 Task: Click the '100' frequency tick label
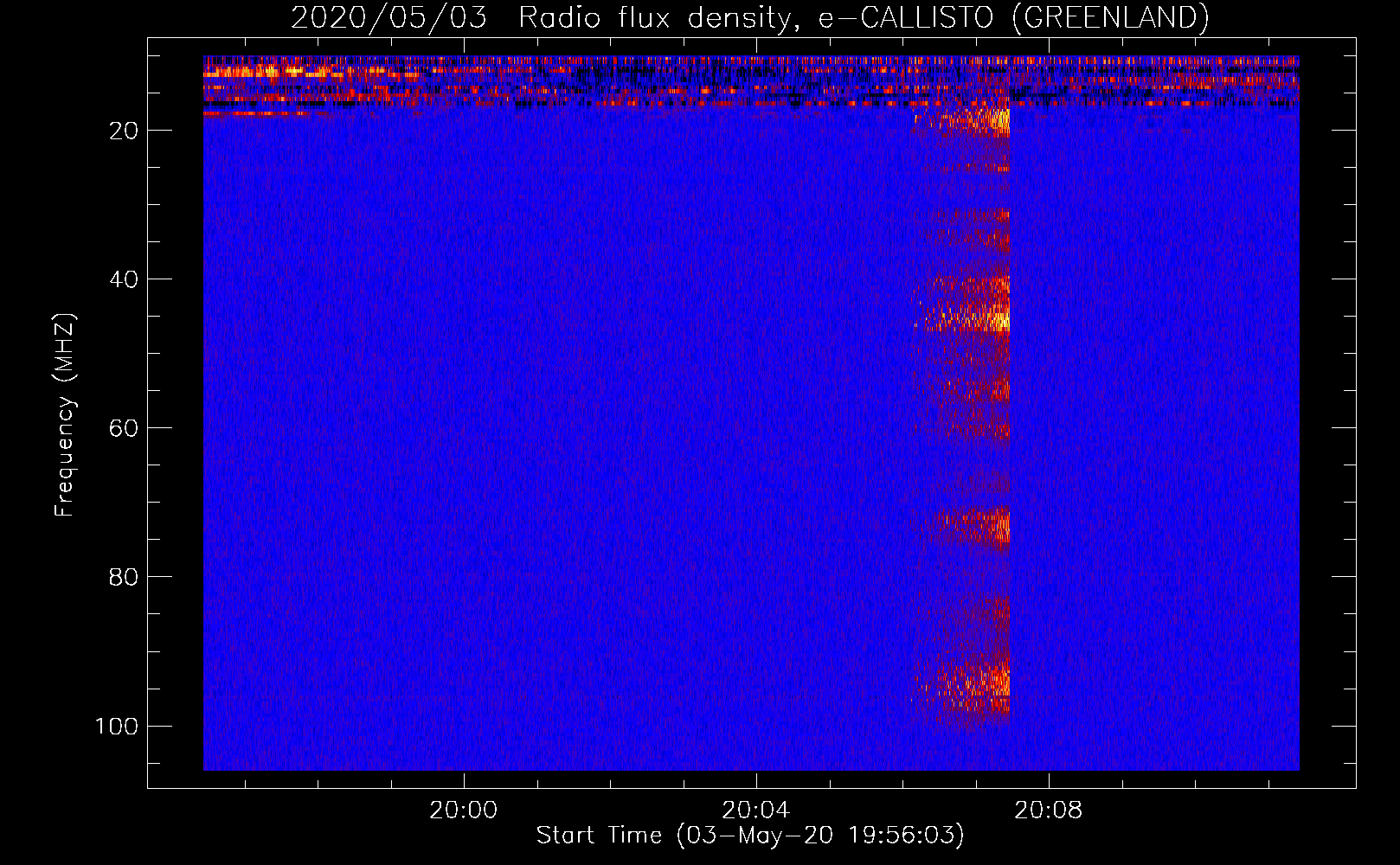click(117, 726)
